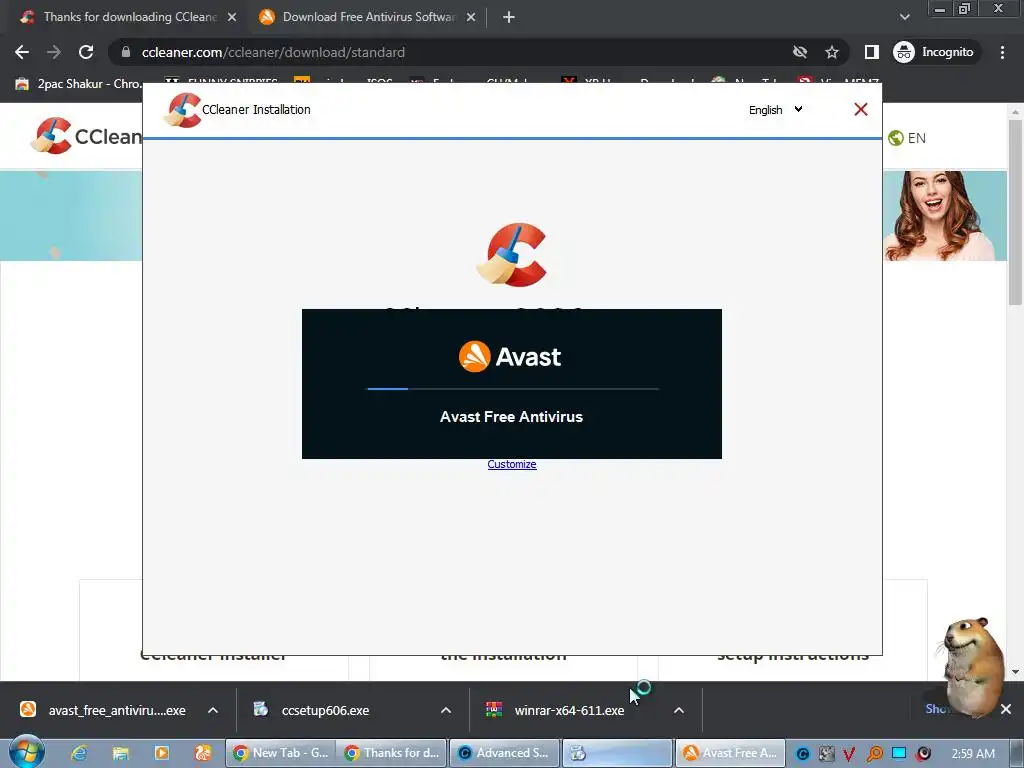Open Windows Explorer folder icon on taskbar
Image resolution: width=1024 pixels, height=768 pixels.
pos(120,753)
